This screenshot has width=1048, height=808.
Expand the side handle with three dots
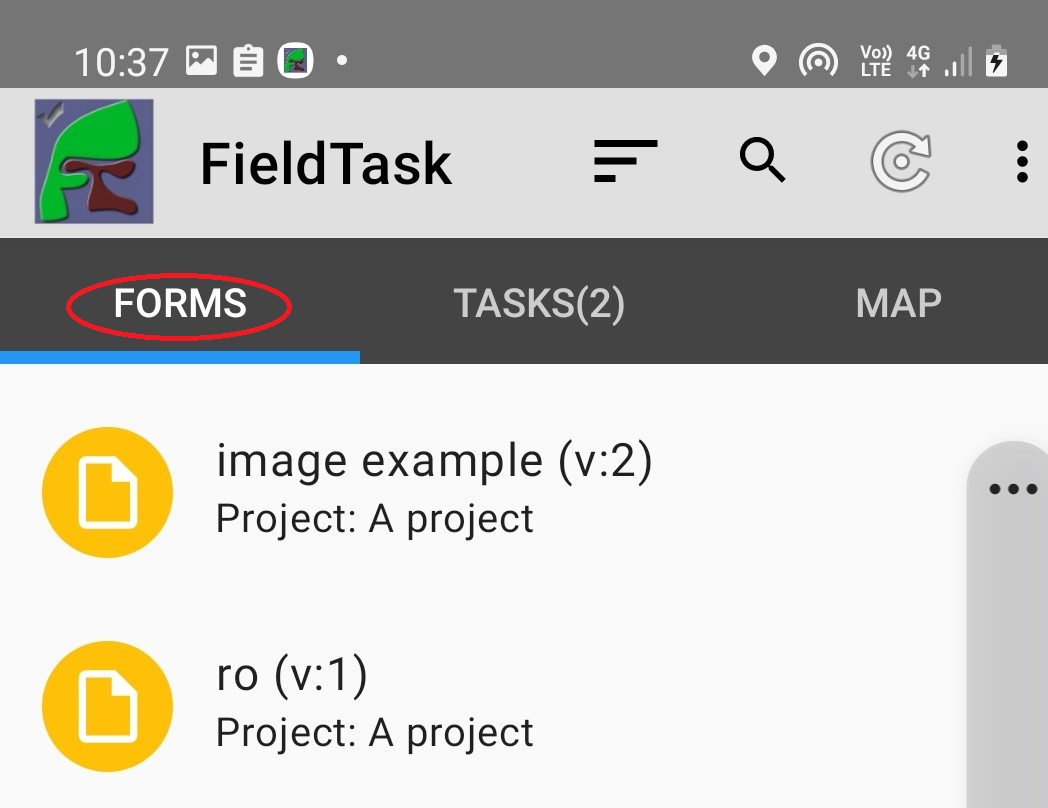[1012, 490]
